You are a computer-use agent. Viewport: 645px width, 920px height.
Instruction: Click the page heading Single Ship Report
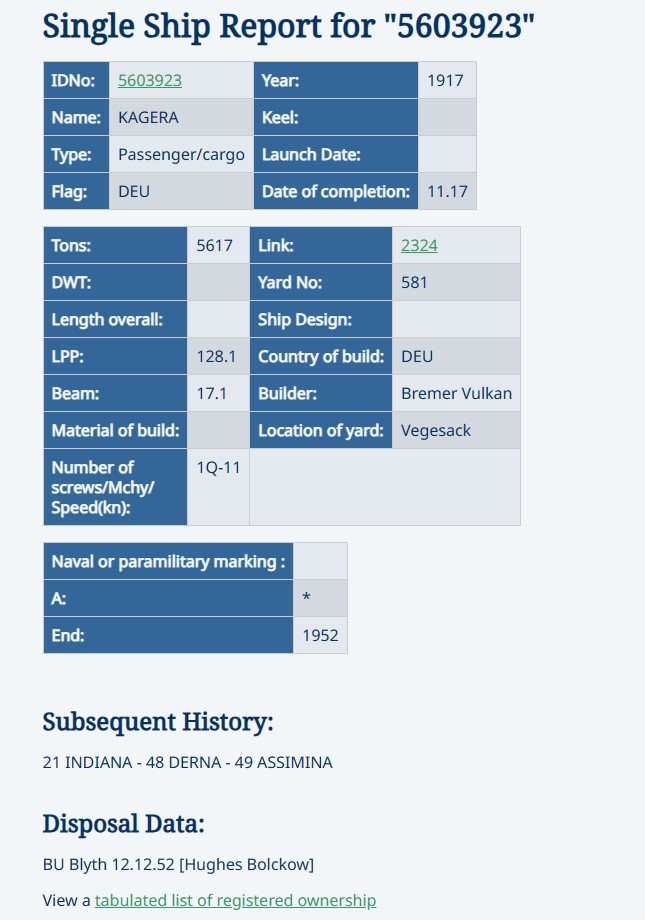pos(289,26)
